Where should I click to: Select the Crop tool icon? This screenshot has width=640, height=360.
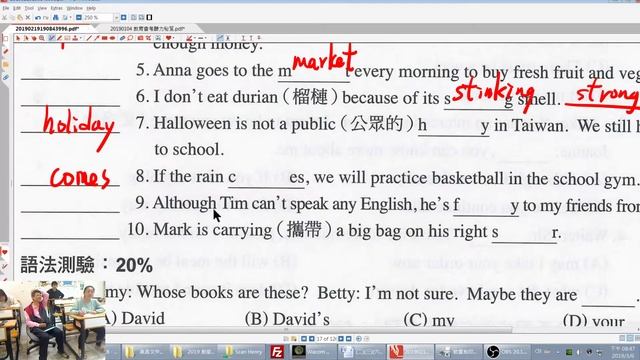(148, 38)
